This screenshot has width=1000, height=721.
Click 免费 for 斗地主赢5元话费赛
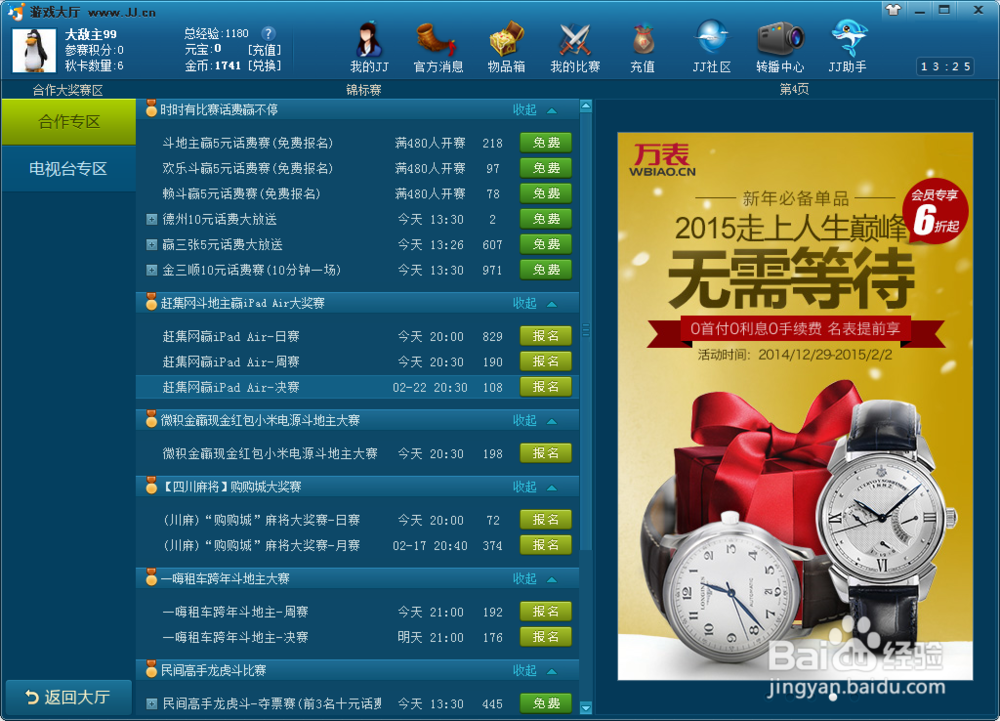pyautogui.click(x=546, y=142)
